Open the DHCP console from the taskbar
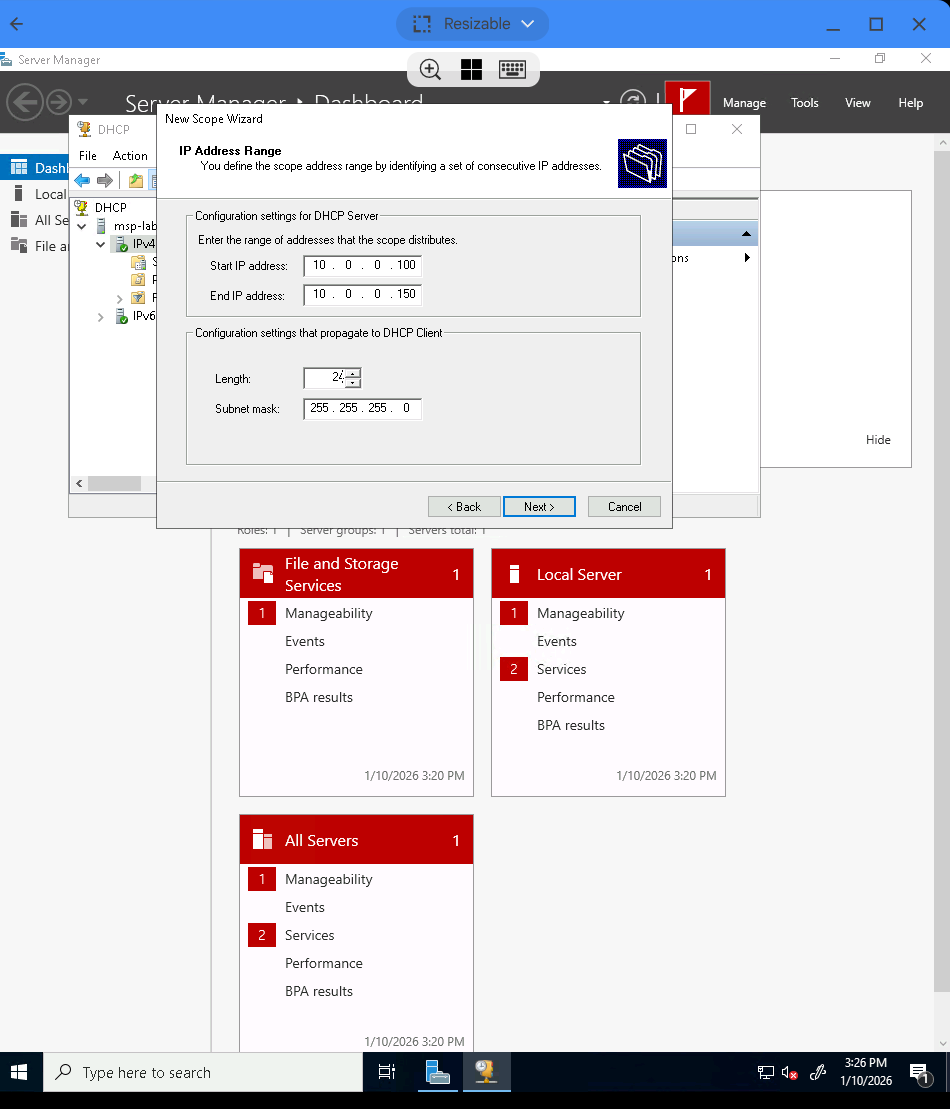The image size is (950, 1109). (x=486, y=1071)
